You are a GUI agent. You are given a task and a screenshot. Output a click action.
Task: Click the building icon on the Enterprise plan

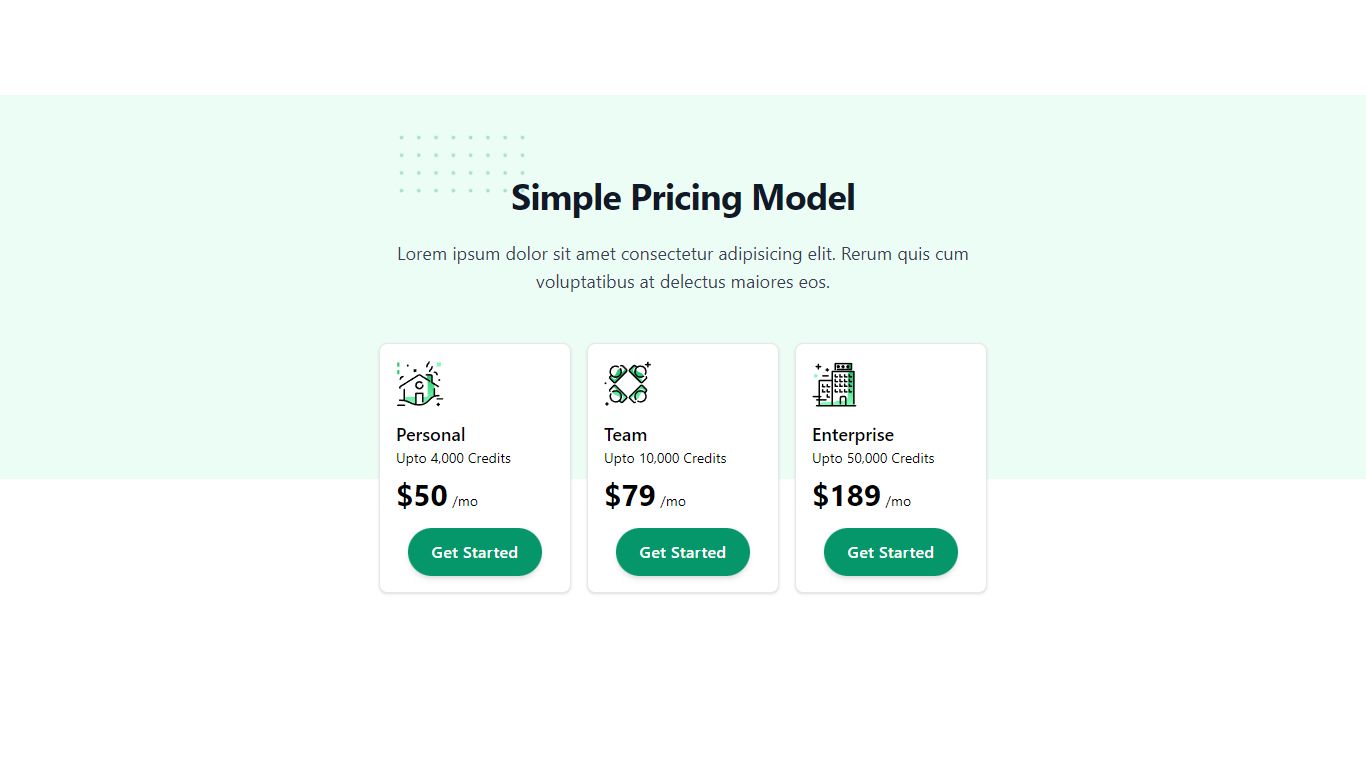835,384
